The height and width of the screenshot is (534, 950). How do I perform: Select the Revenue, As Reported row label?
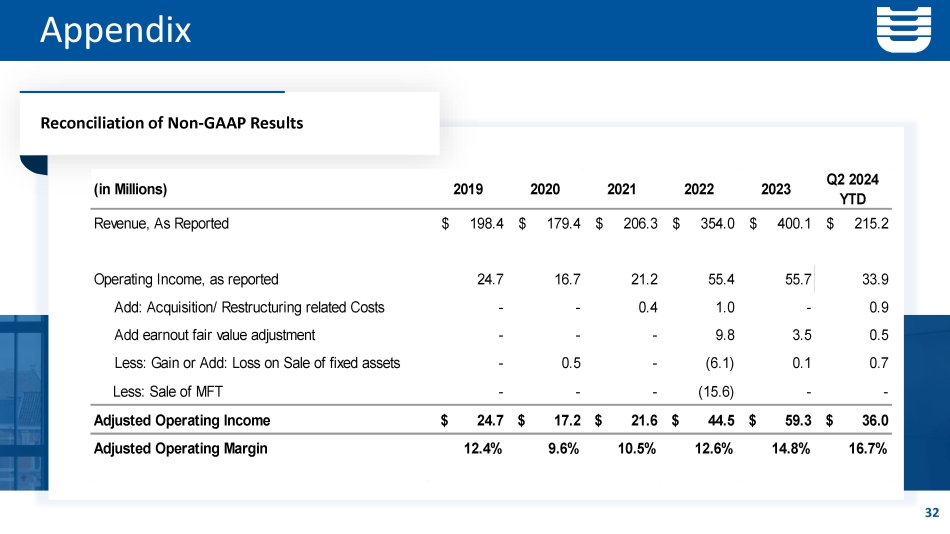[161, 223]
